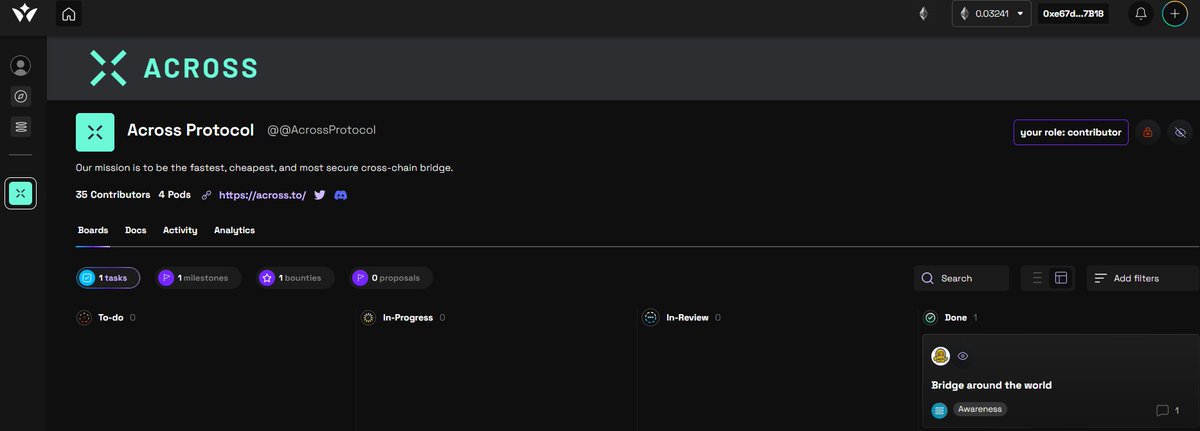The image size is (1200, 431).
Task: Switch to the Boards tab
Action: (93, 230)
